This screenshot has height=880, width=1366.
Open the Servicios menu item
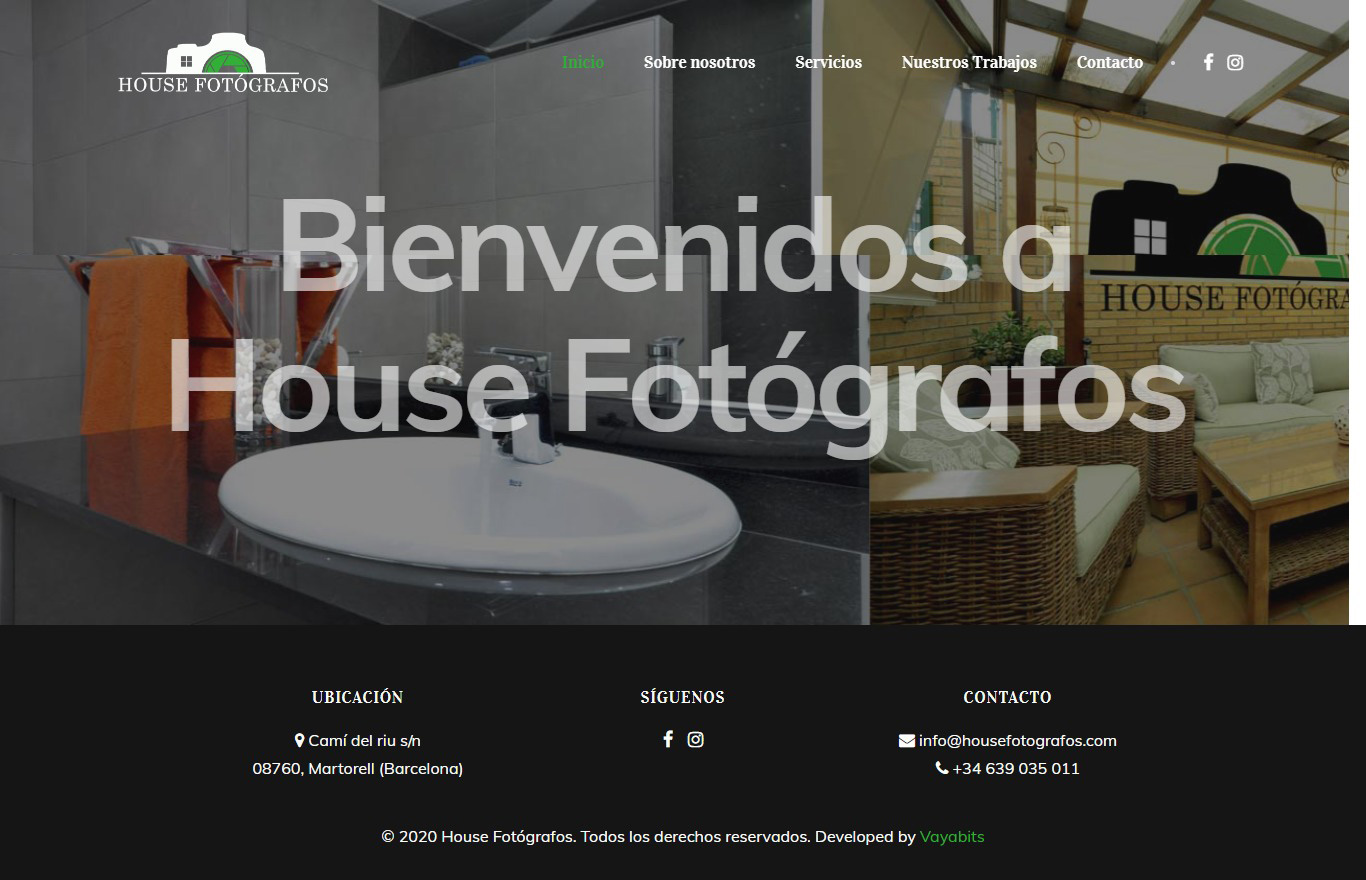pyautogui.click(x=828, y=62)
